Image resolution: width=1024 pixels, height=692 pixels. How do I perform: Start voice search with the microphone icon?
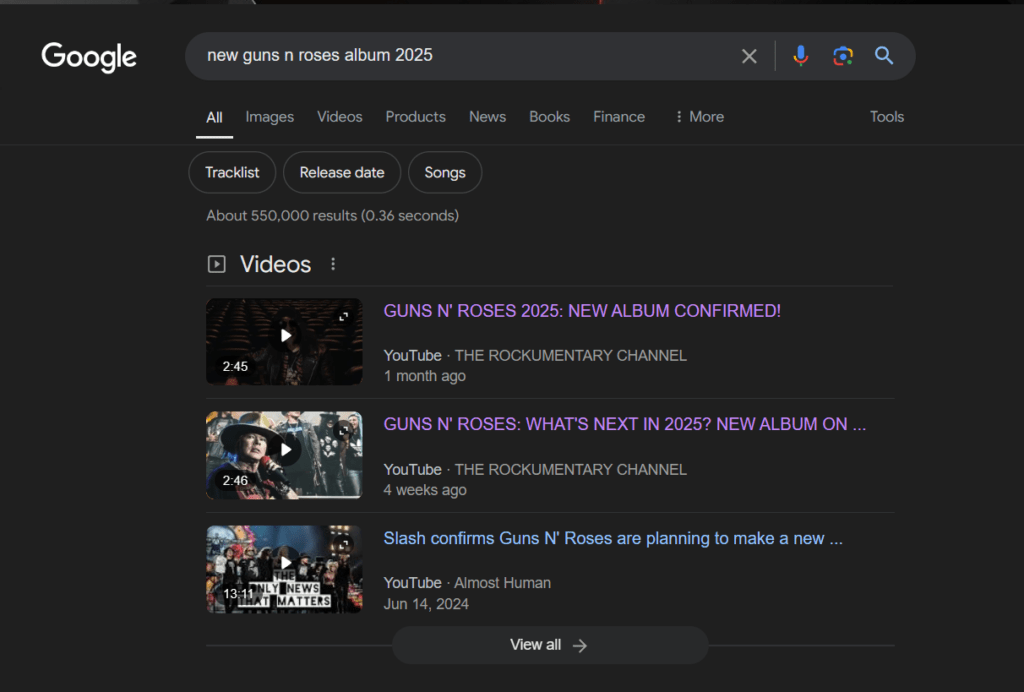801,56
